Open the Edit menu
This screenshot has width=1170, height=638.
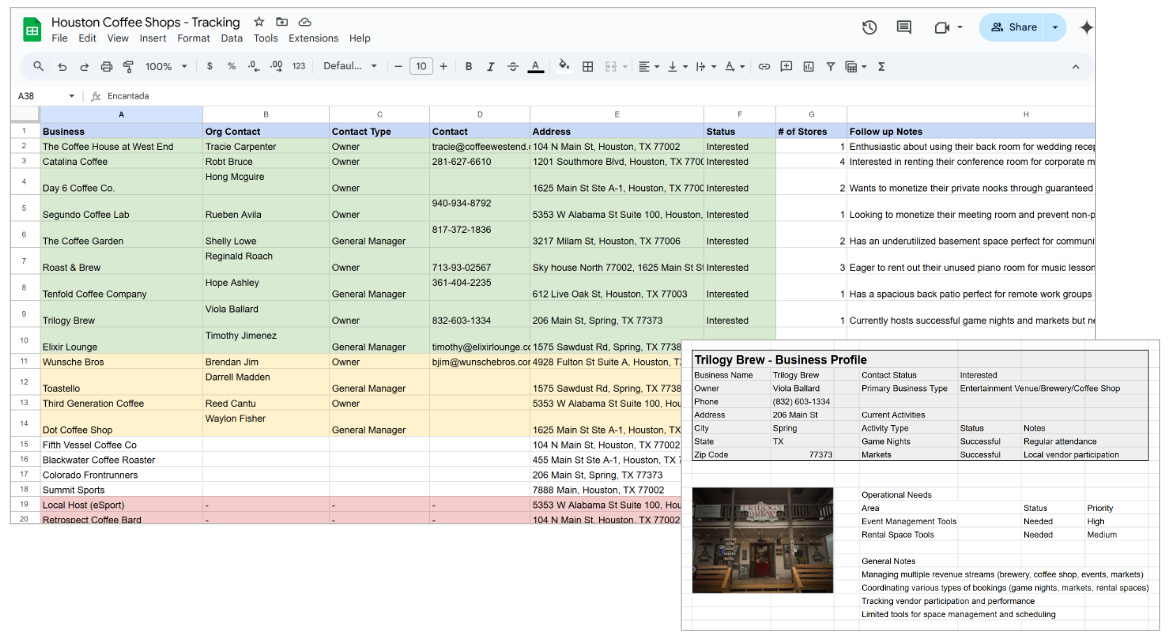tap(87, 38)
